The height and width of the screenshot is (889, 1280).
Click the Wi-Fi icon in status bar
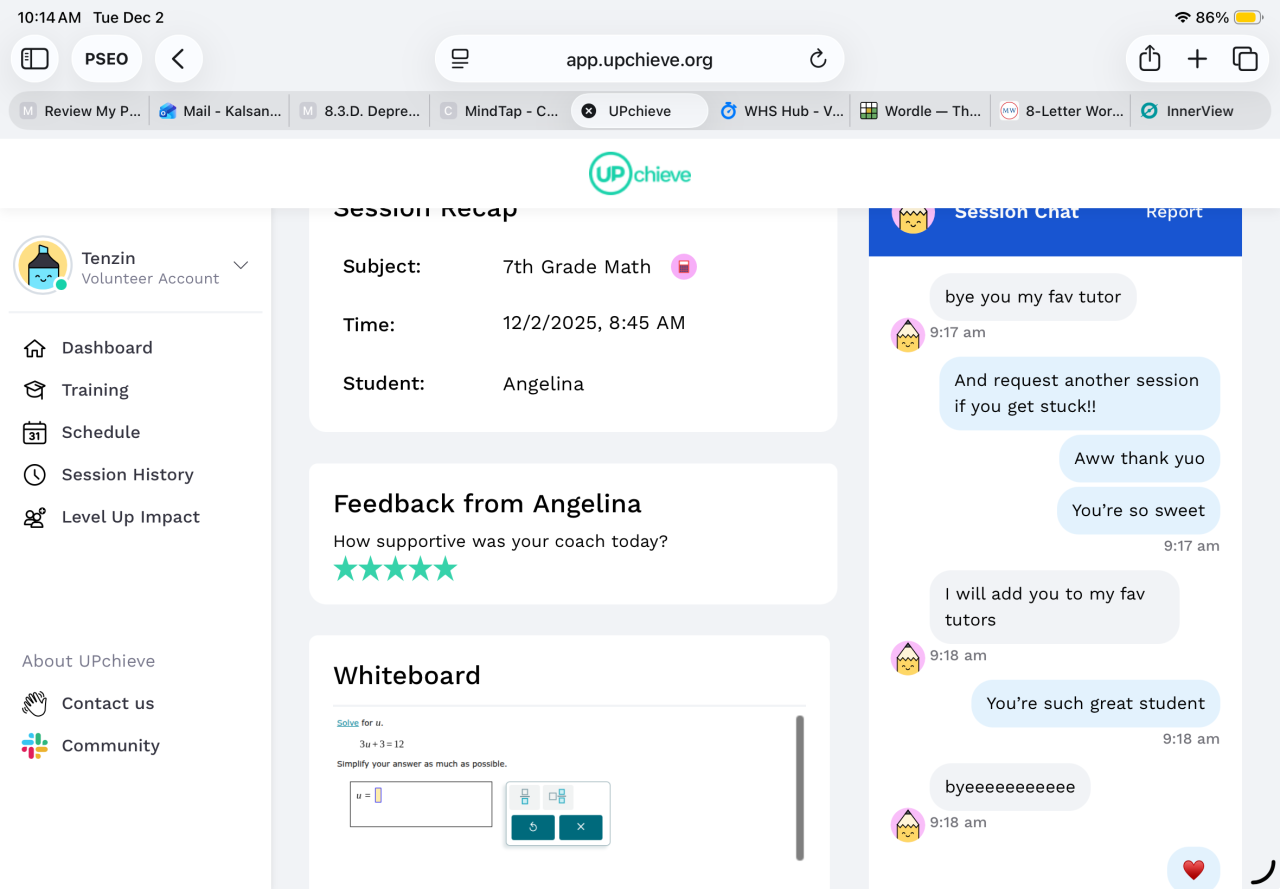tap(1183, 18)
